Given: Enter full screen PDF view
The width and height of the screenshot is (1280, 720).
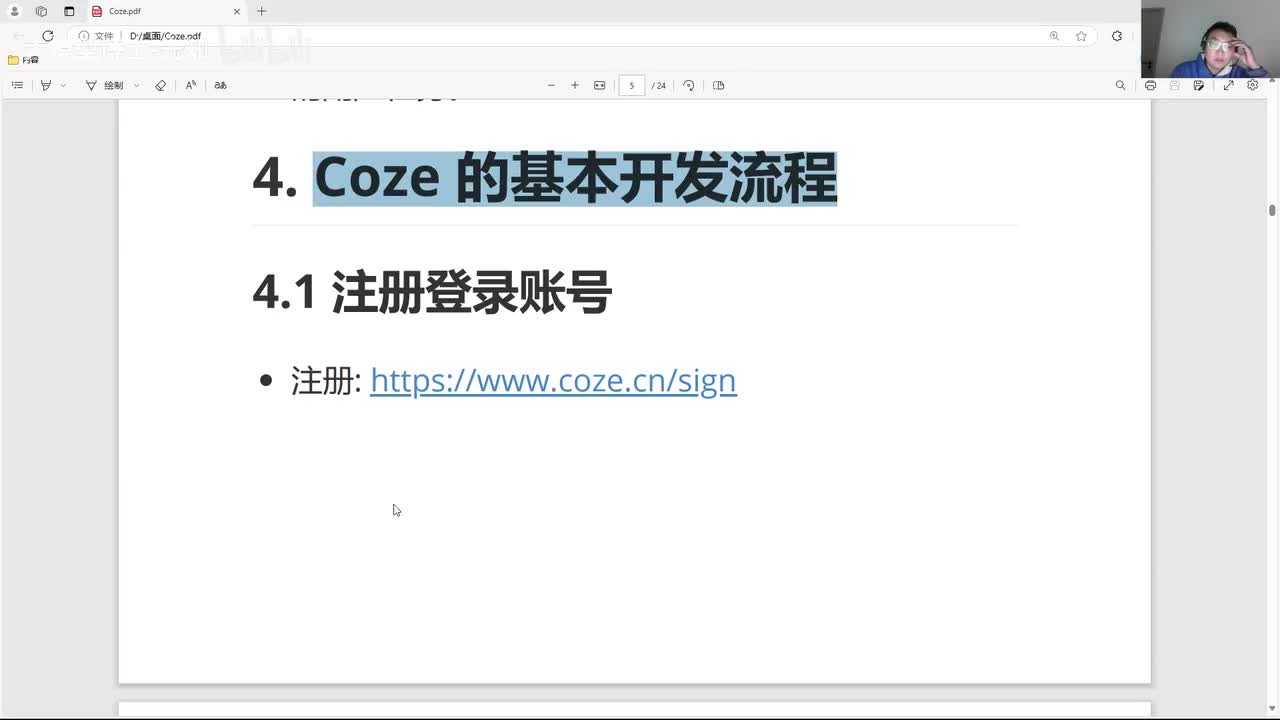Looking at the screenshot, I should pos(1228,85).
